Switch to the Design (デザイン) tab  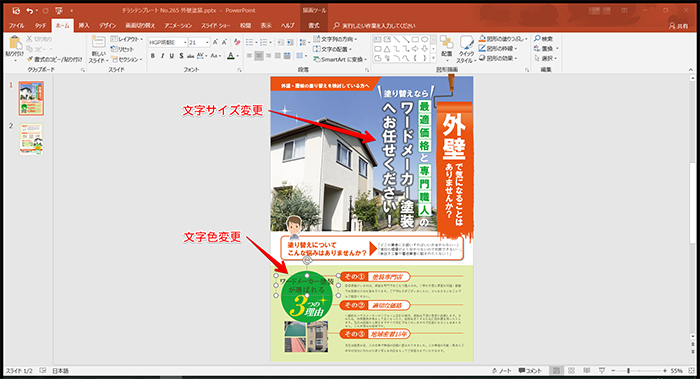pyautogui.click(x=107, y=26)
